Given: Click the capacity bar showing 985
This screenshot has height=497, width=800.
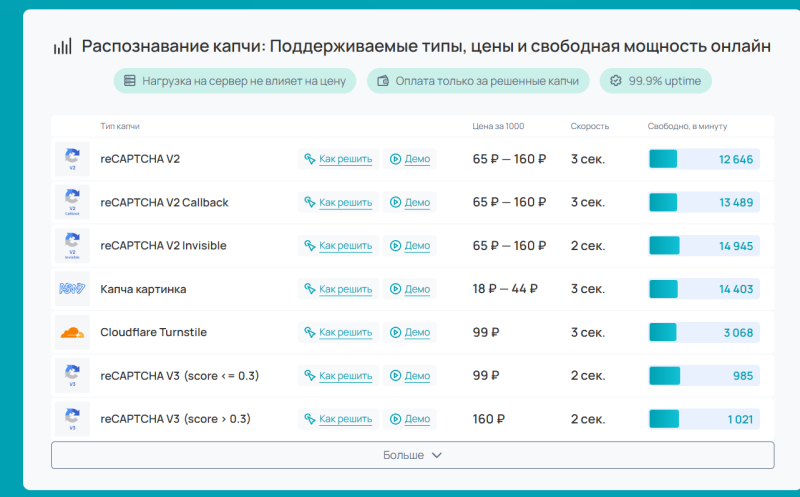Looking at the screenshot, I should coord(704,376).
